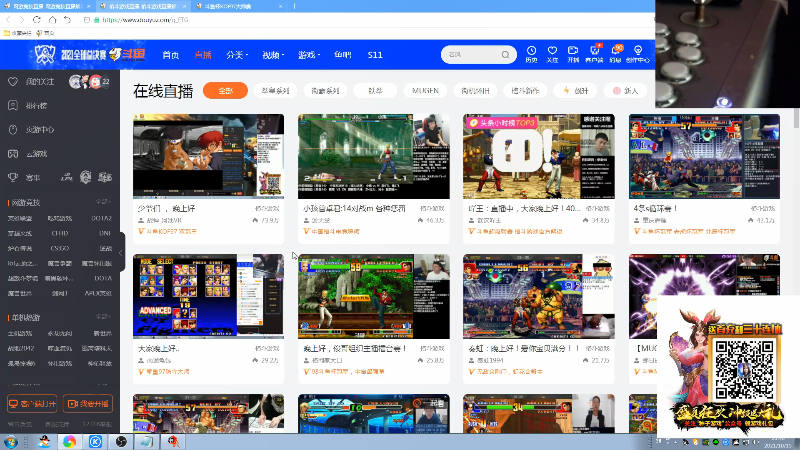Image resolution: width=800 pixels, height=450 pixels.
Task: Open stream thumbnail showing timer 56
Action: [539, 296]
